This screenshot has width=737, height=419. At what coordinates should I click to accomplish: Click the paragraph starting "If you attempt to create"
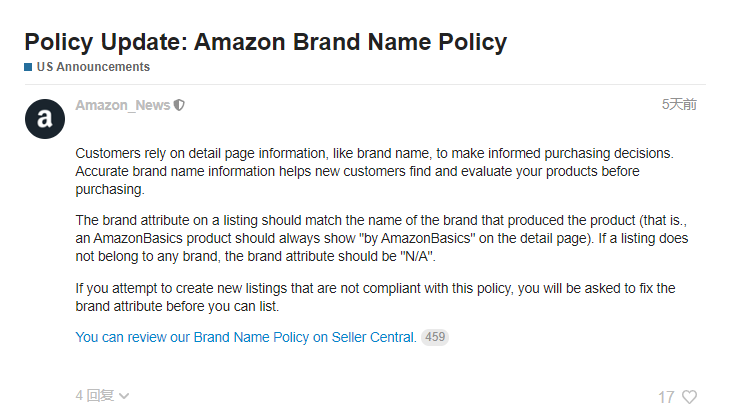tap(375, 297)
